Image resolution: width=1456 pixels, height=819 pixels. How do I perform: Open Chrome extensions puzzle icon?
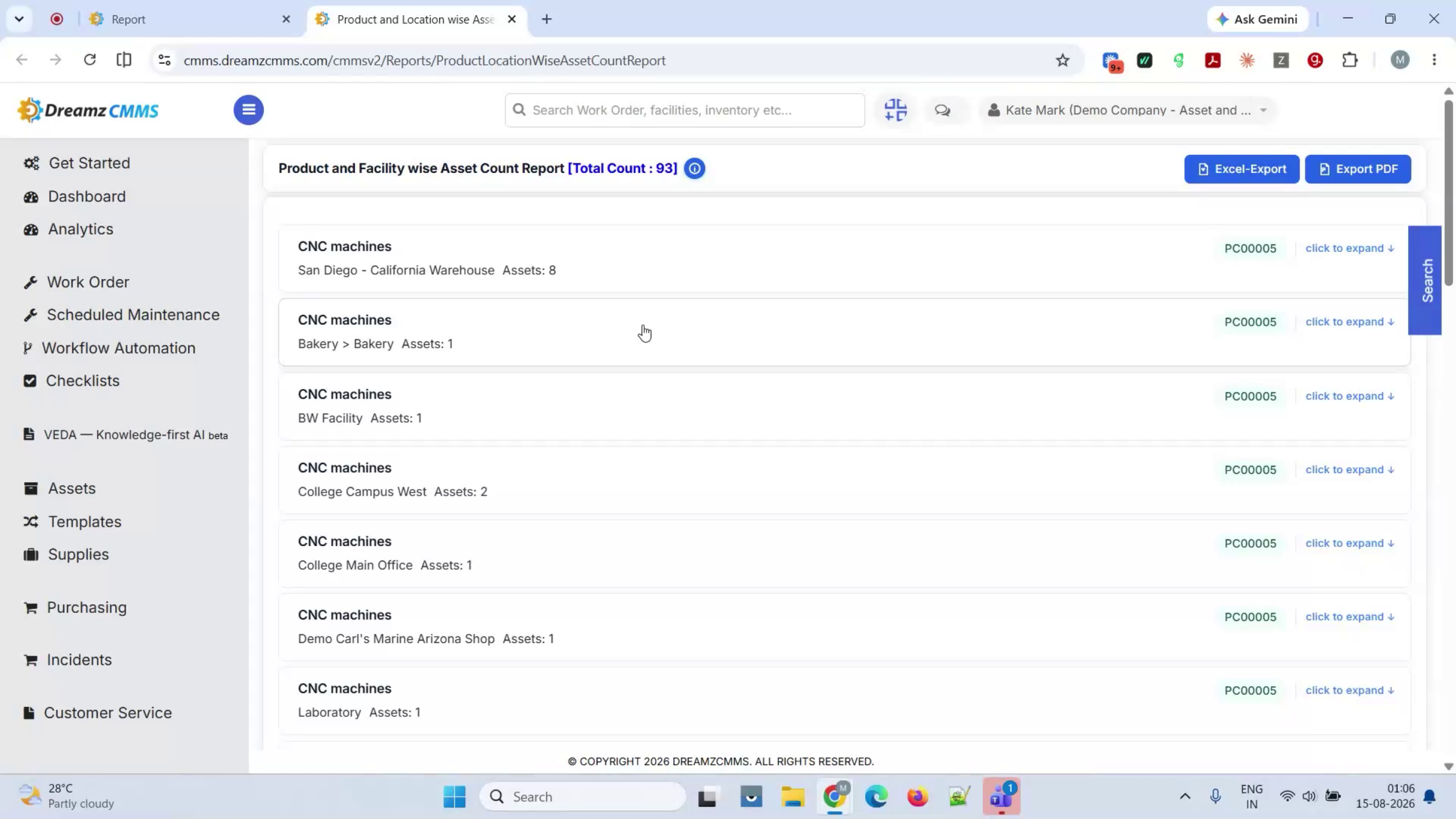click(x=1350, y=60)
